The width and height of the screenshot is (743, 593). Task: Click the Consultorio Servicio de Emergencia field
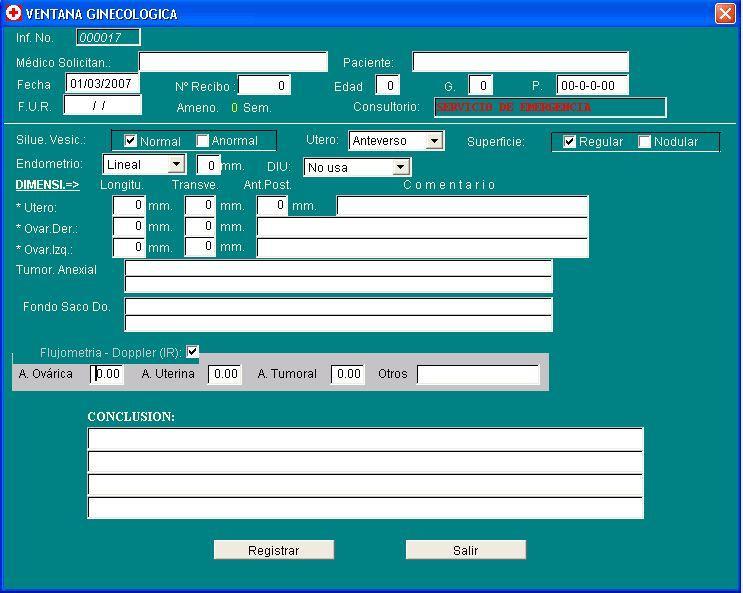(550, 107)
